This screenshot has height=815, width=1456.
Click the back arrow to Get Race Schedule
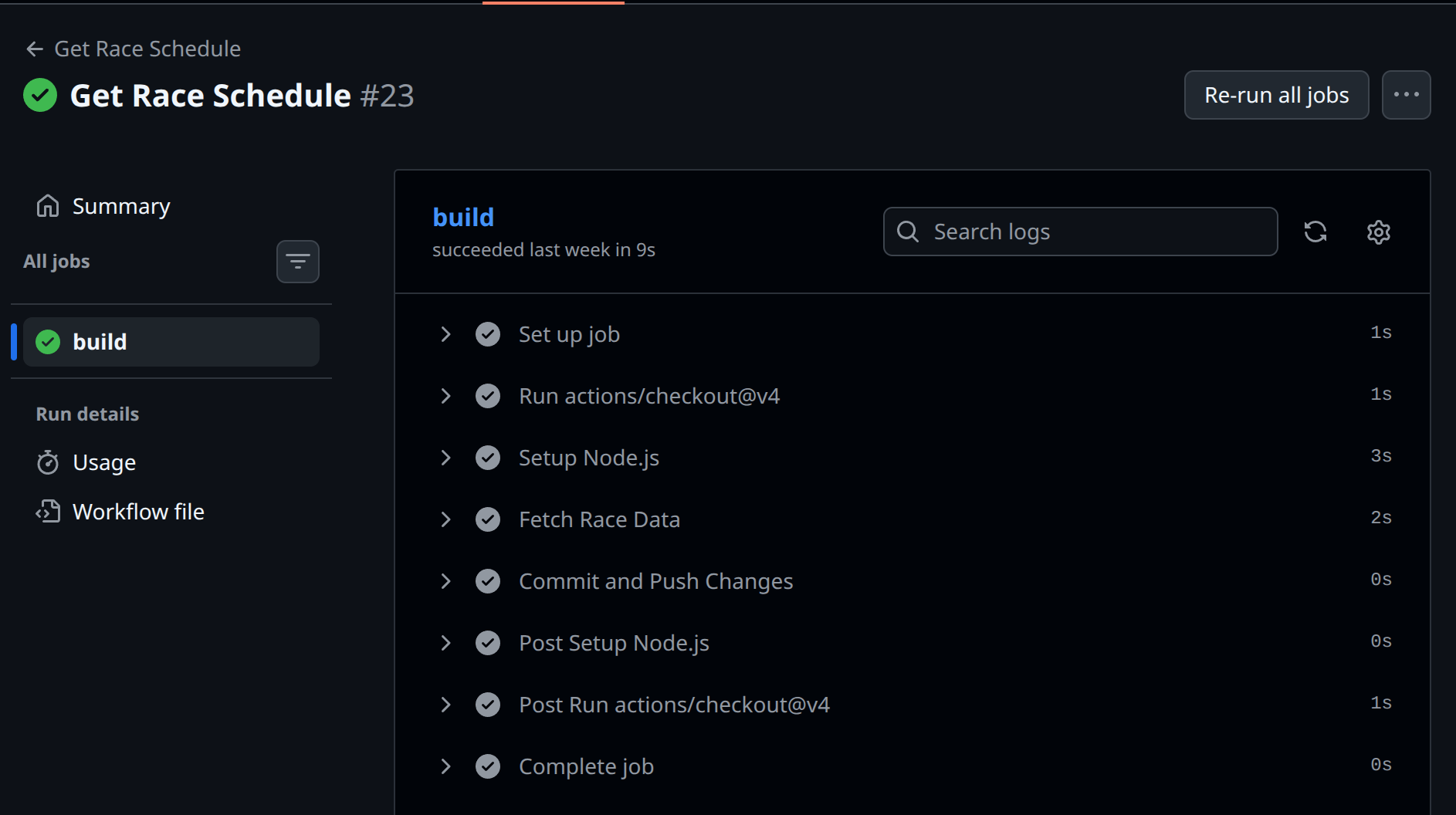point(34,49)
